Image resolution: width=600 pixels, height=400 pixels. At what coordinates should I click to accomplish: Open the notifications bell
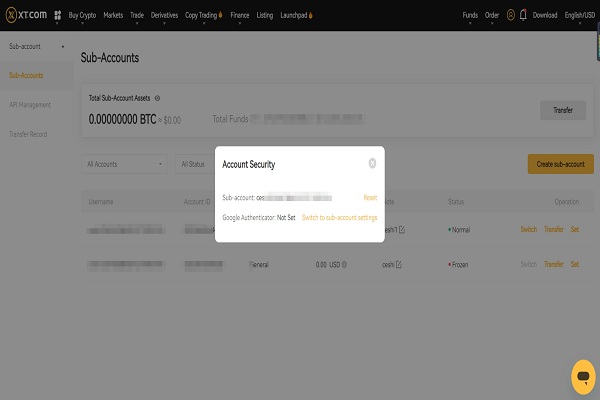(523, 15)
